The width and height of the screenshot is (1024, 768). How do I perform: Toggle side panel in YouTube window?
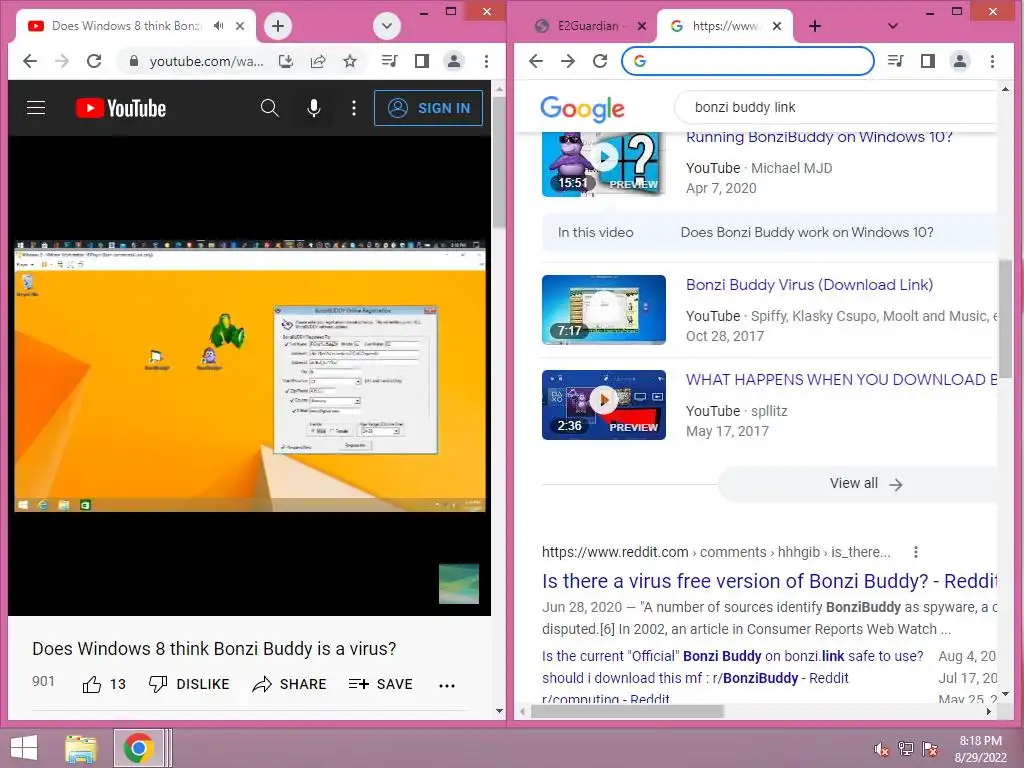coord(422,61)
